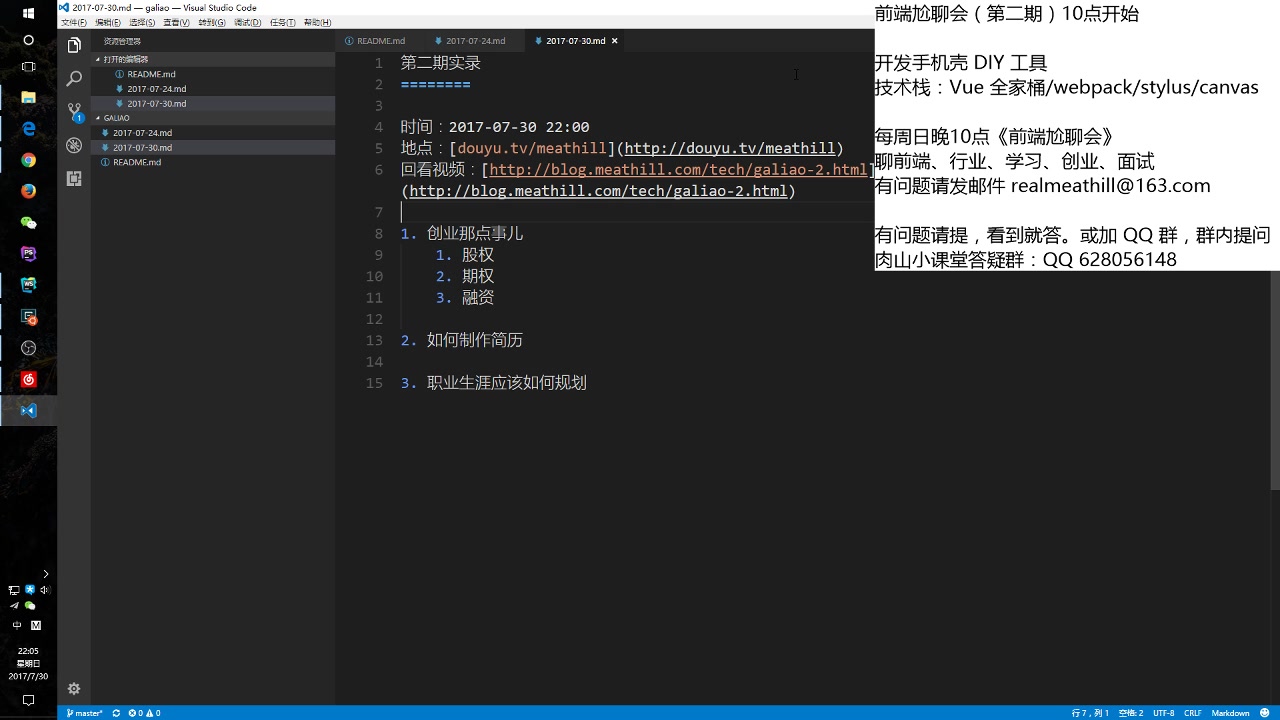
Task: Click the 第二期实录 heading on line 1
Action: coord(441,63)
